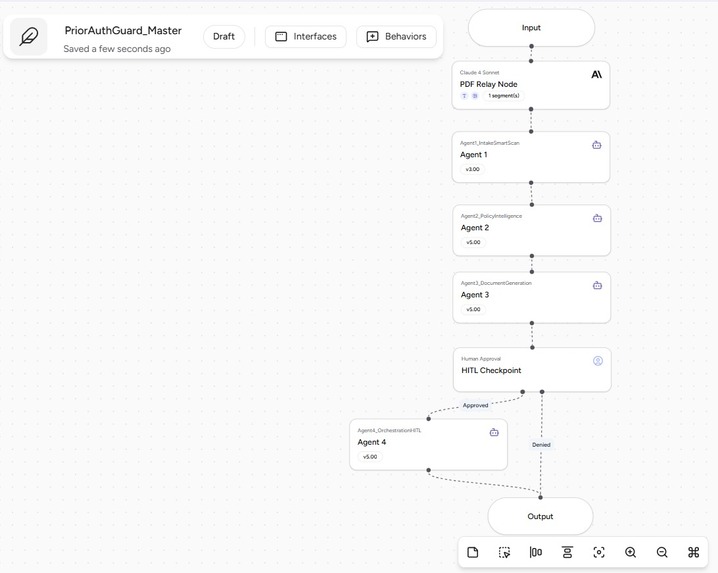Click the vertical layout align icon

[567, 552]
